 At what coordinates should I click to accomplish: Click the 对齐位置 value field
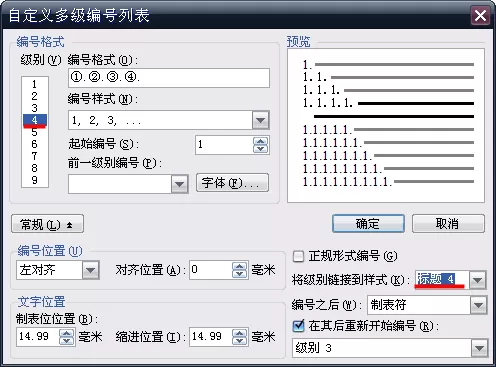pyautogui.click(x=211, y=270)
